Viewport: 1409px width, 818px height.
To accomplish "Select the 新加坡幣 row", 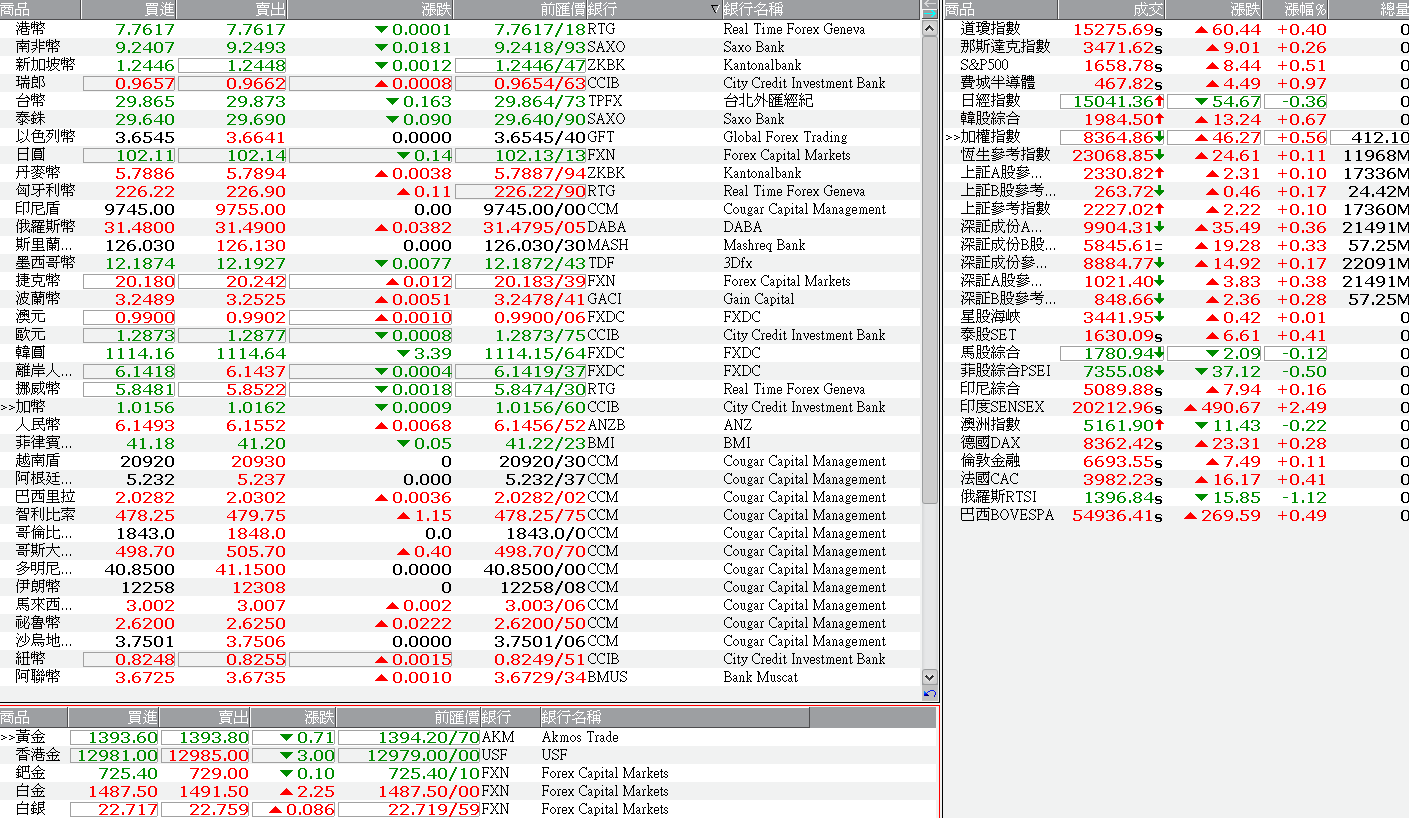I will (460, 65).
